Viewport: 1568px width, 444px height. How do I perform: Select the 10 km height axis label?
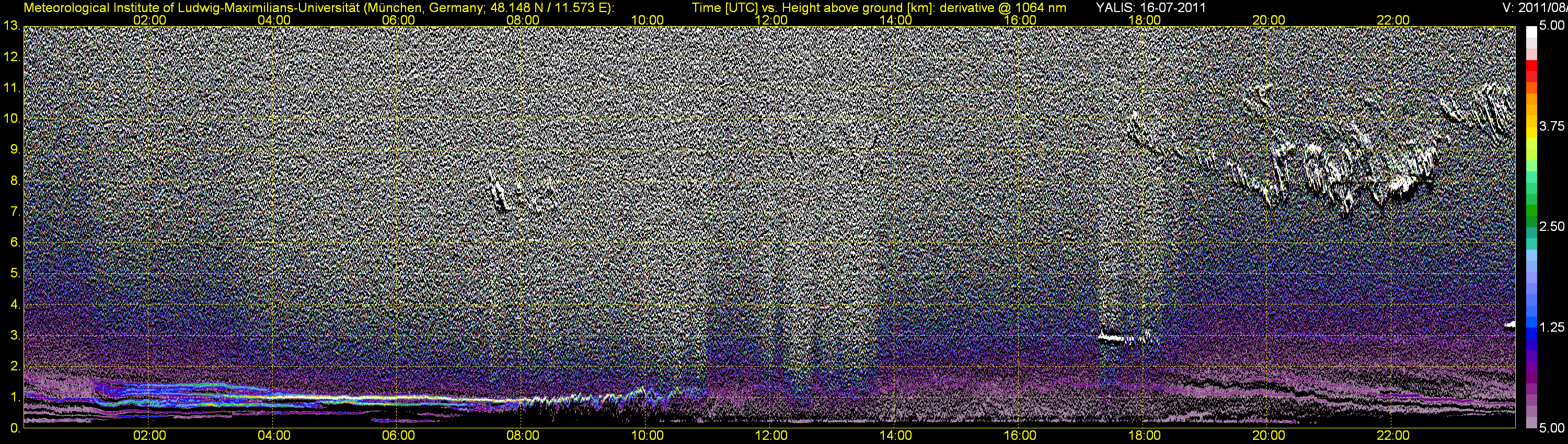[x=11, y=119]
